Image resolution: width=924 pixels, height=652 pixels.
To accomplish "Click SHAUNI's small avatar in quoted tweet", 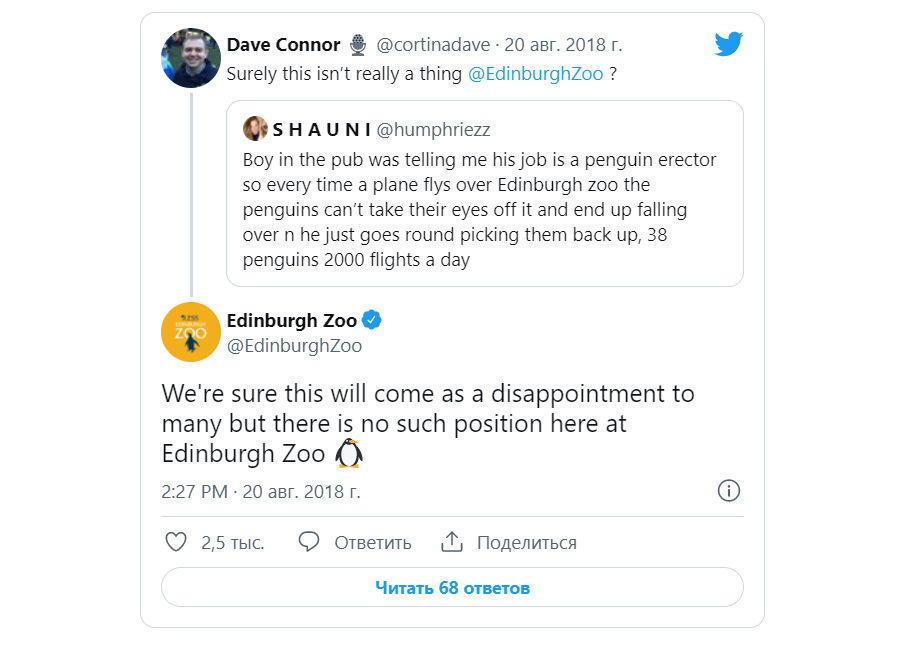I will coord(255,129).
